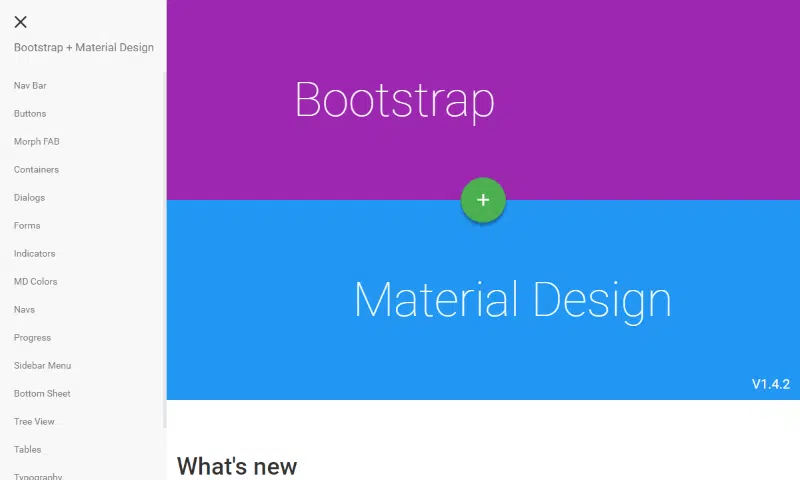Viewport: 800px width, 480px height.
Task: Click the What's new heading
Action: point(237,466)
